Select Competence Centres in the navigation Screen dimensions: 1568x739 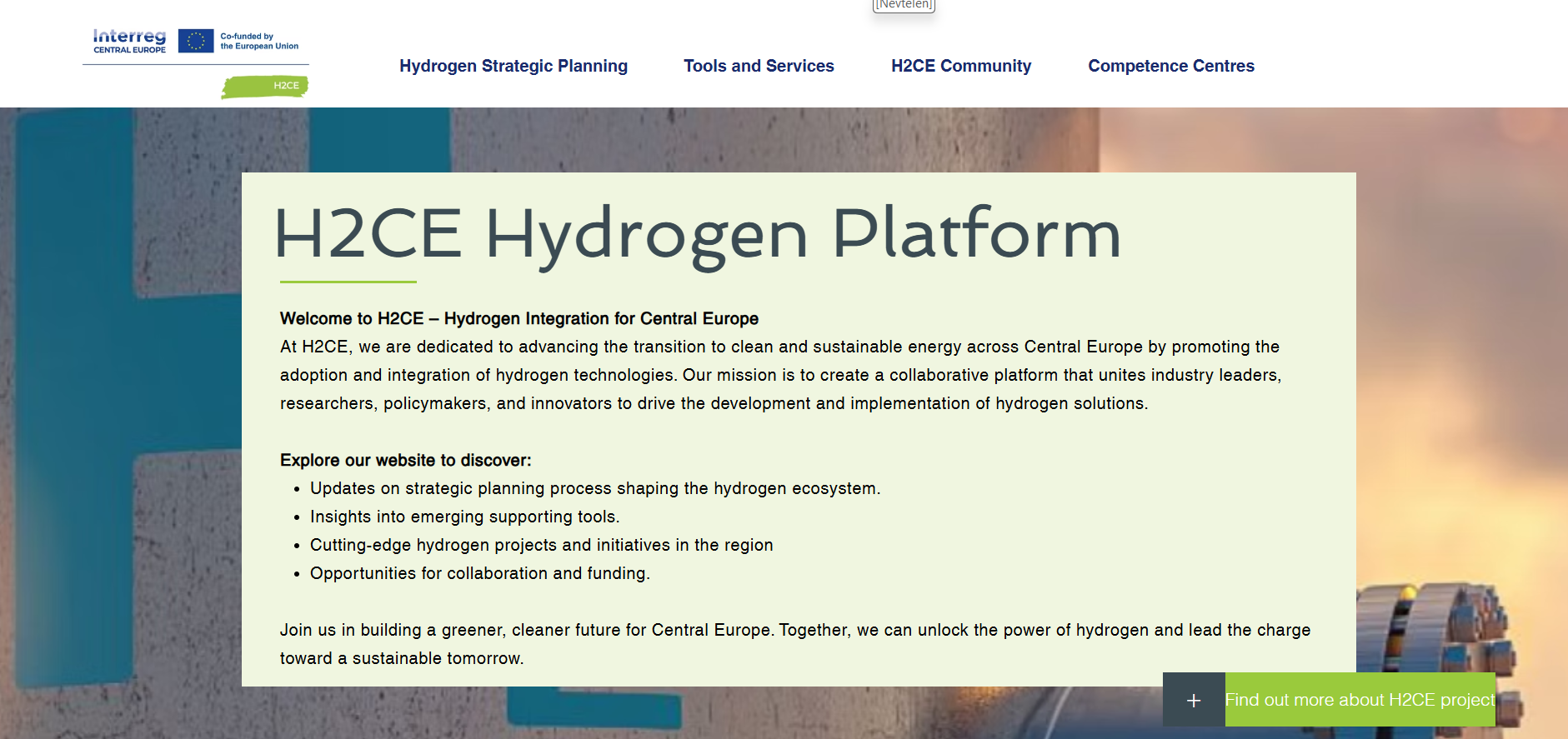click(x=1170, y=66)
